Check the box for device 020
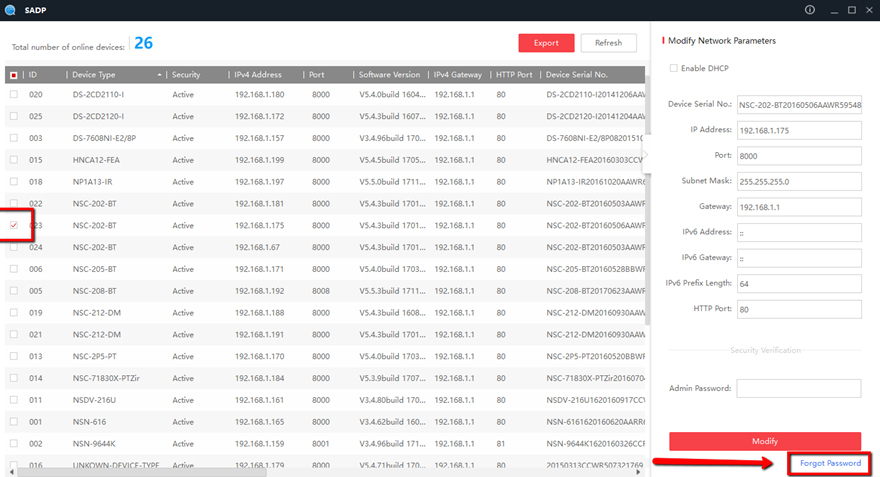Viewport: 880px width, 477px height. [x=13, y=94]
